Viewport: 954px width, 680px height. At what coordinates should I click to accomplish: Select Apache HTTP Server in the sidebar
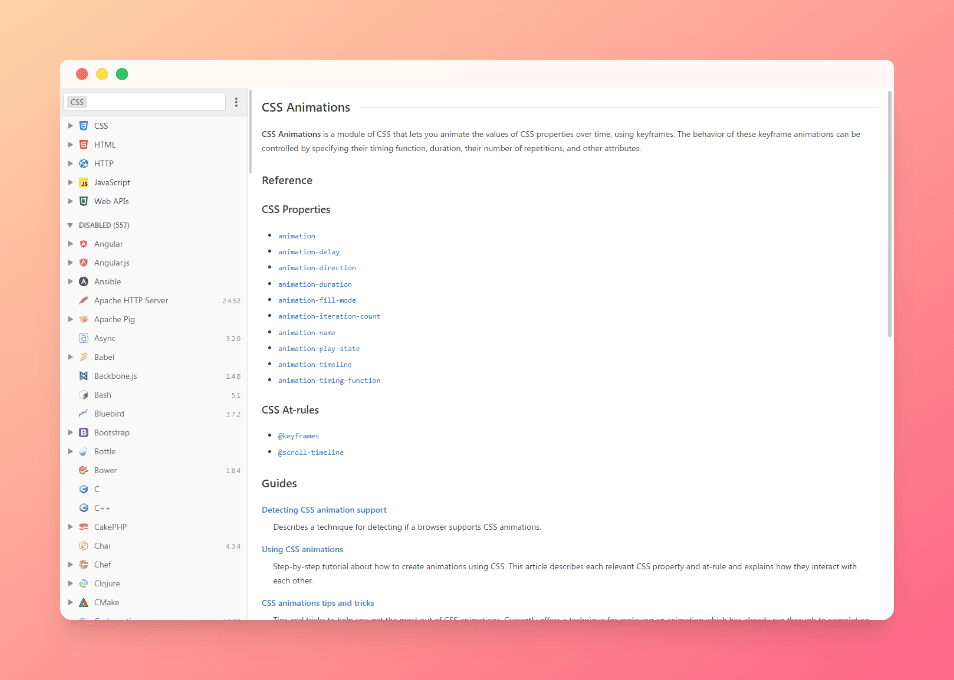coord(131,300)
